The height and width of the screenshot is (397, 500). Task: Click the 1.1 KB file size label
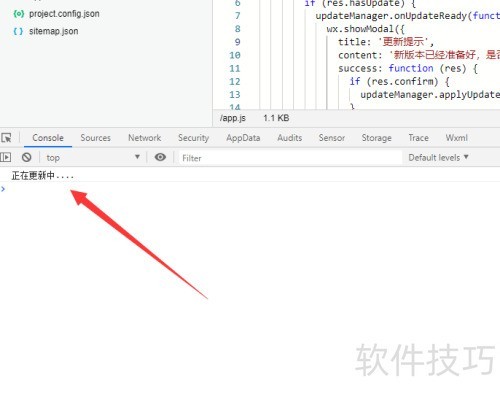pos(276,118)
